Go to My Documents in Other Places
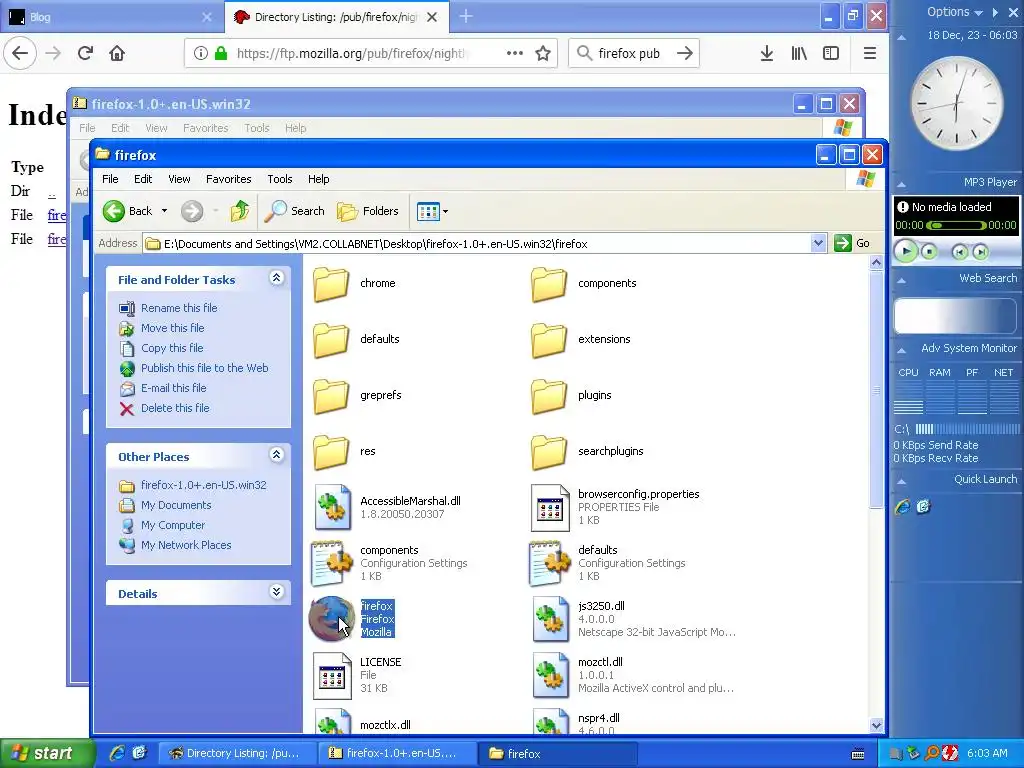Image resolution: width=1024 pixels, height=768 pixels. click(x=176, y=505)
